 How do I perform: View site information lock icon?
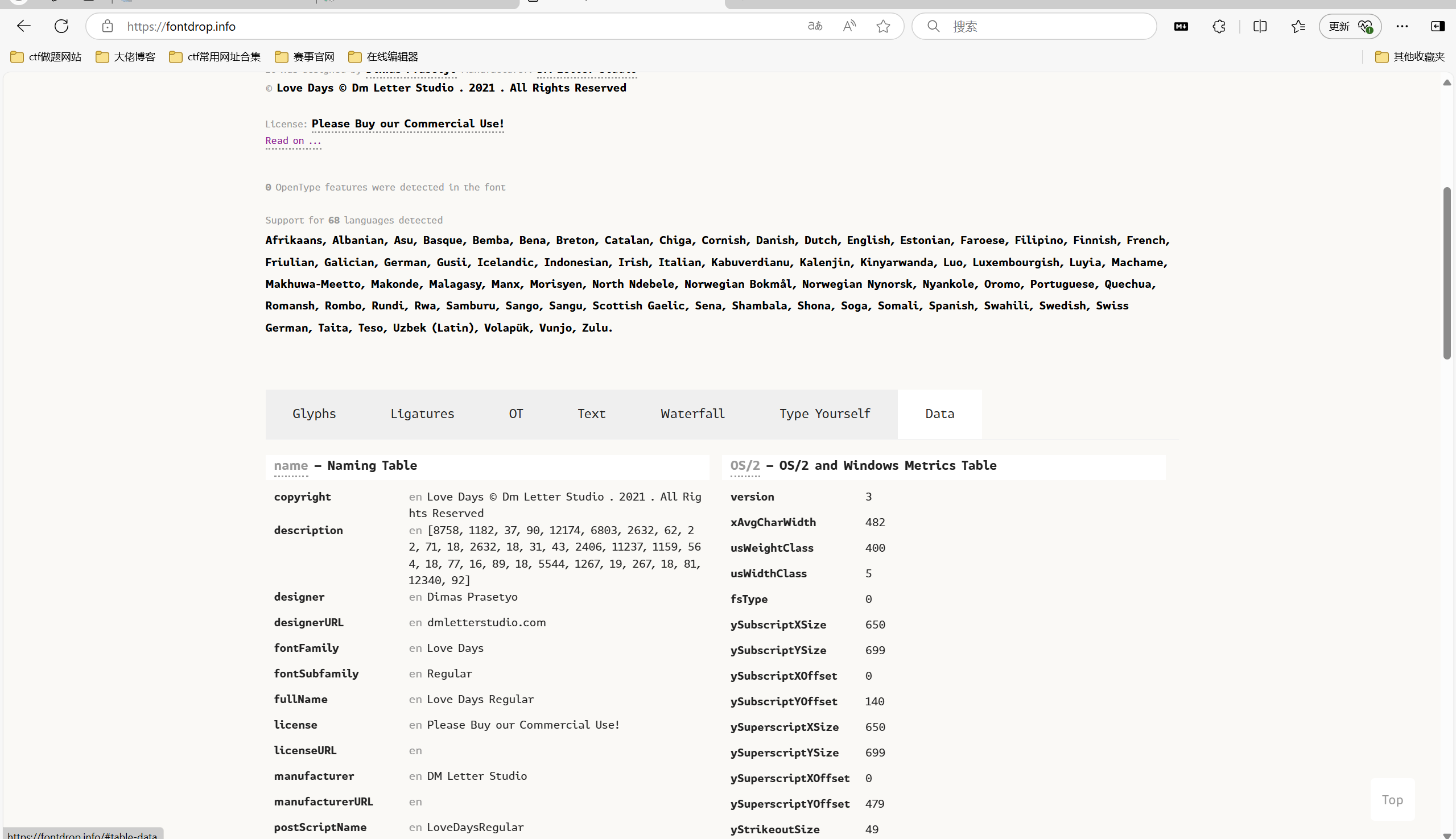tap(107, 26)
